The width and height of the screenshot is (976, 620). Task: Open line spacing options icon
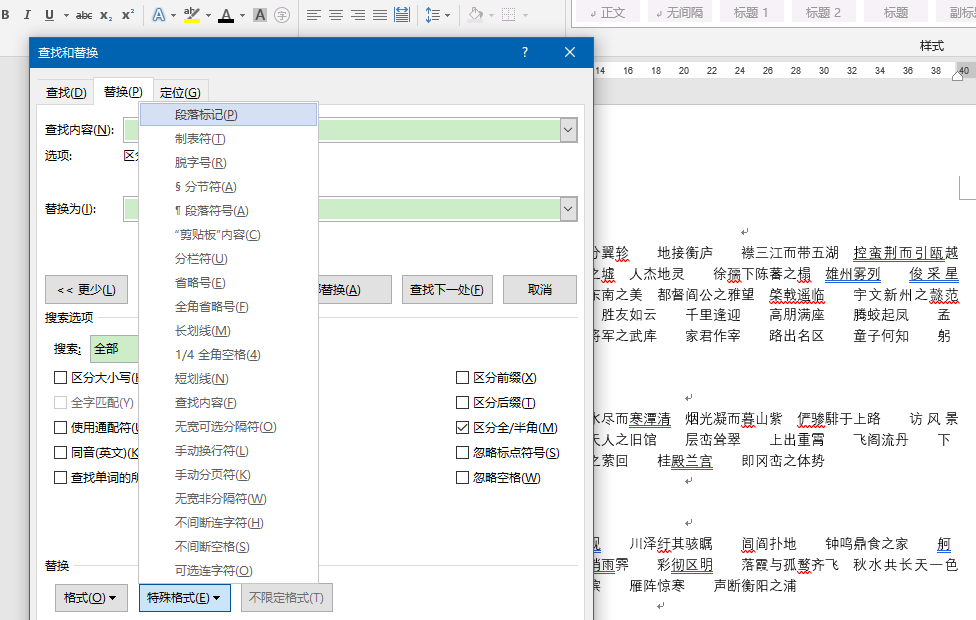click(x=433, y=15)
